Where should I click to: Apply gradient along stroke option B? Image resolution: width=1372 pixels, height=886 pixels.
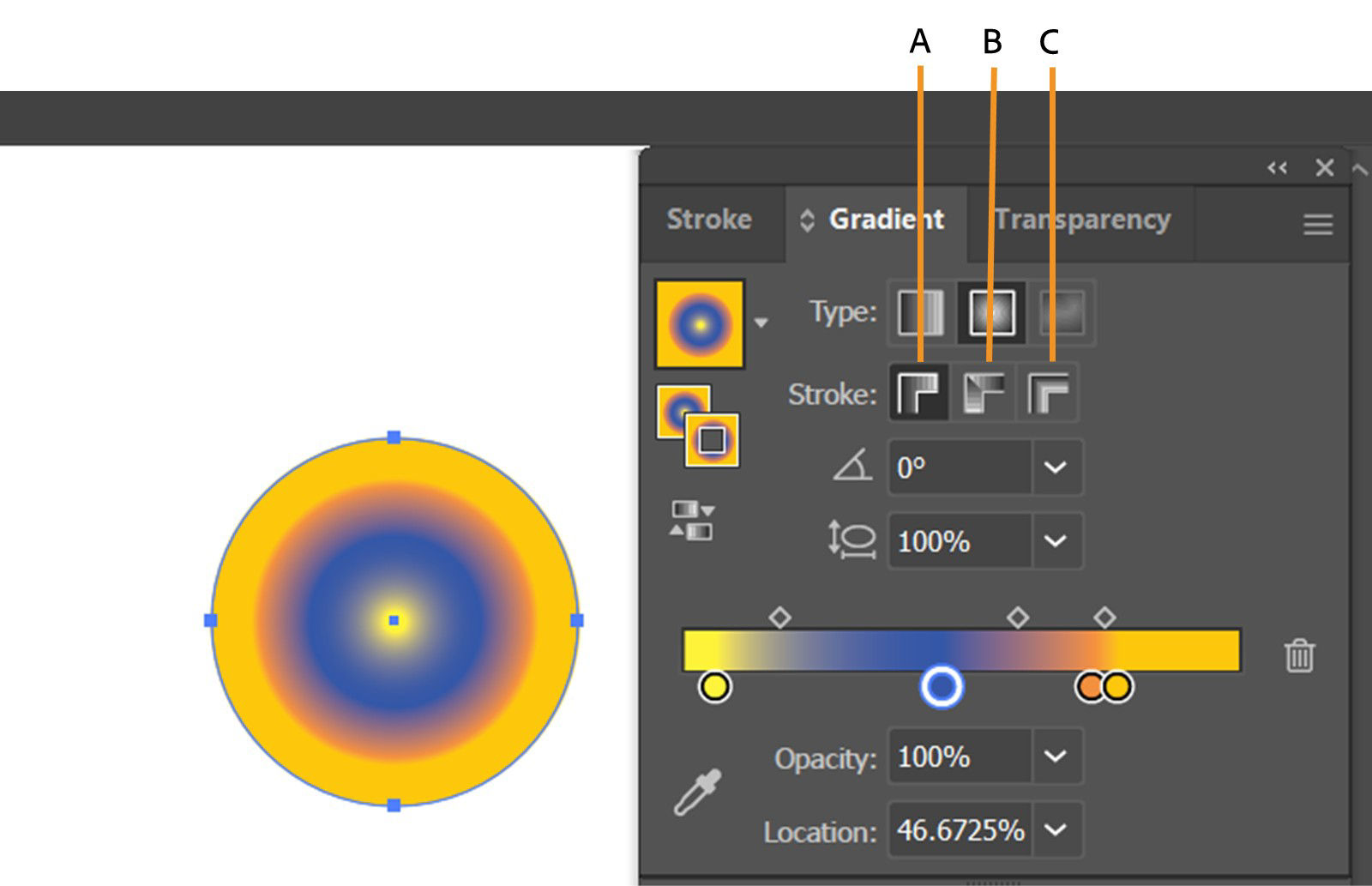pyautogui.click(x=984, y=393)
